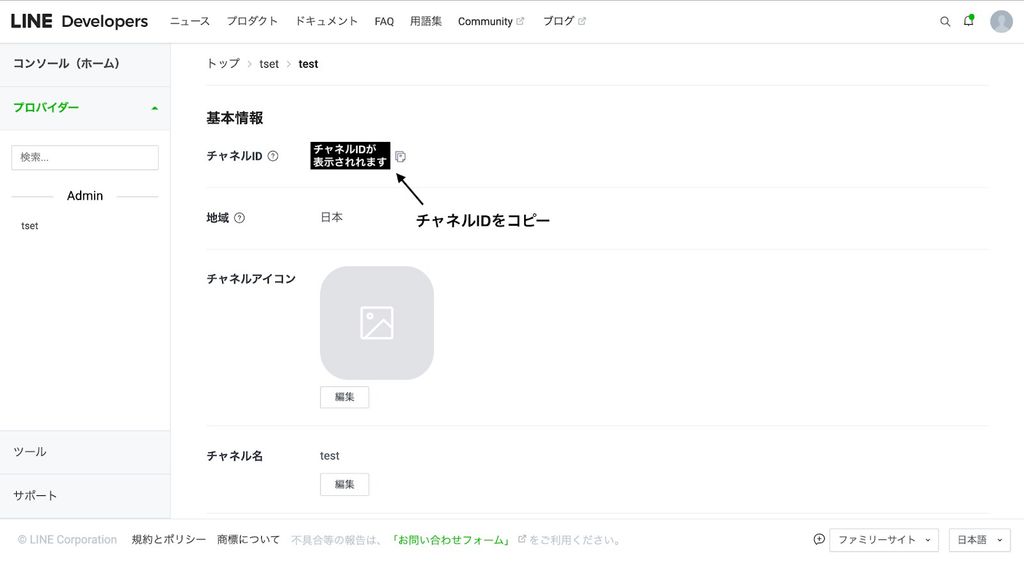1024x561 pixels.
Task: Click the © LINE Corporation text
Action: tap(67, 539)
